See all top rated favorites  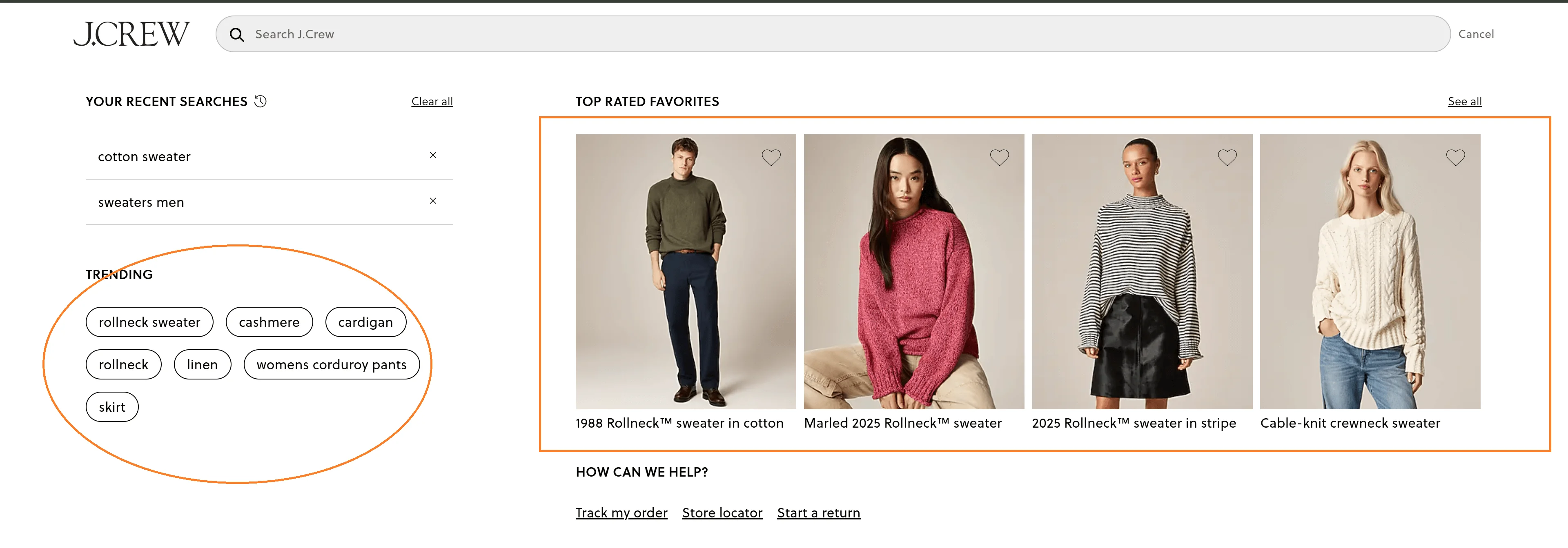tap(1465, 101)
